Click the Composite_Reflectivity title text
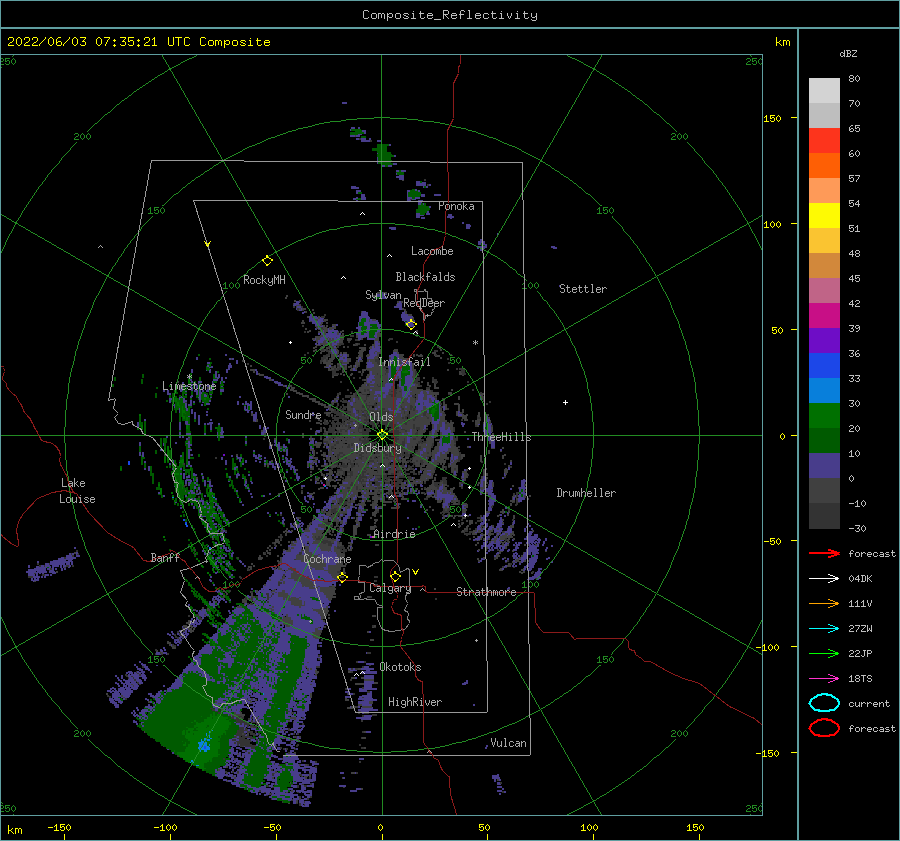Image resolution: width=900 pixels, height=841 pixels. pos(450,15)
